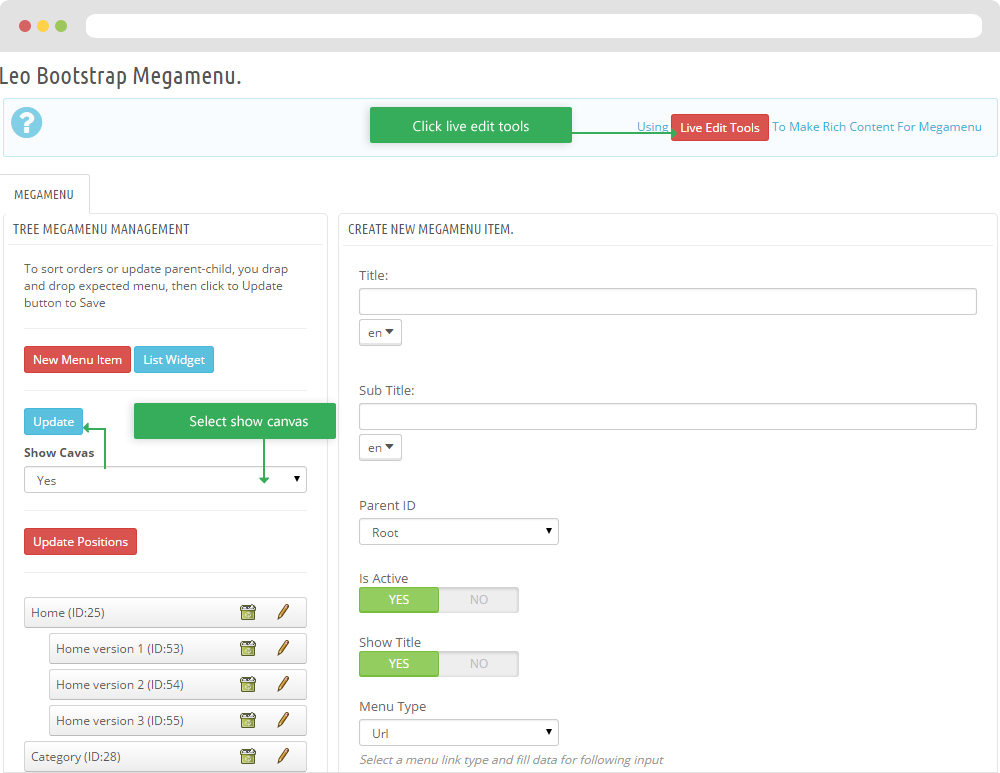Click the green window maximize dot
The height and width of the screenshot is (773, 1000).
tap(61, 26)
